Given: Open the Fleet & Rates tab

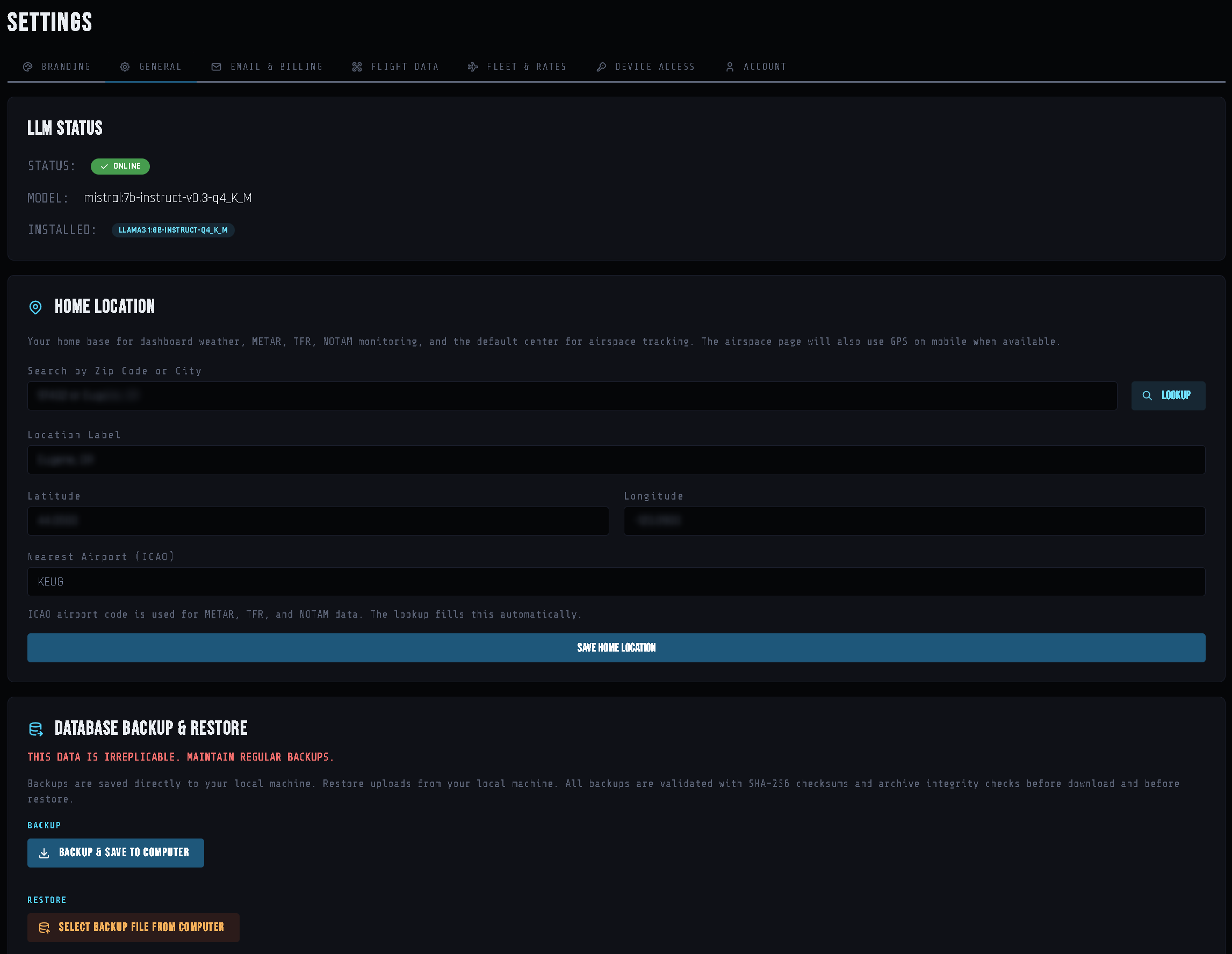Looking at the screenshot, I should pos(517,67).
